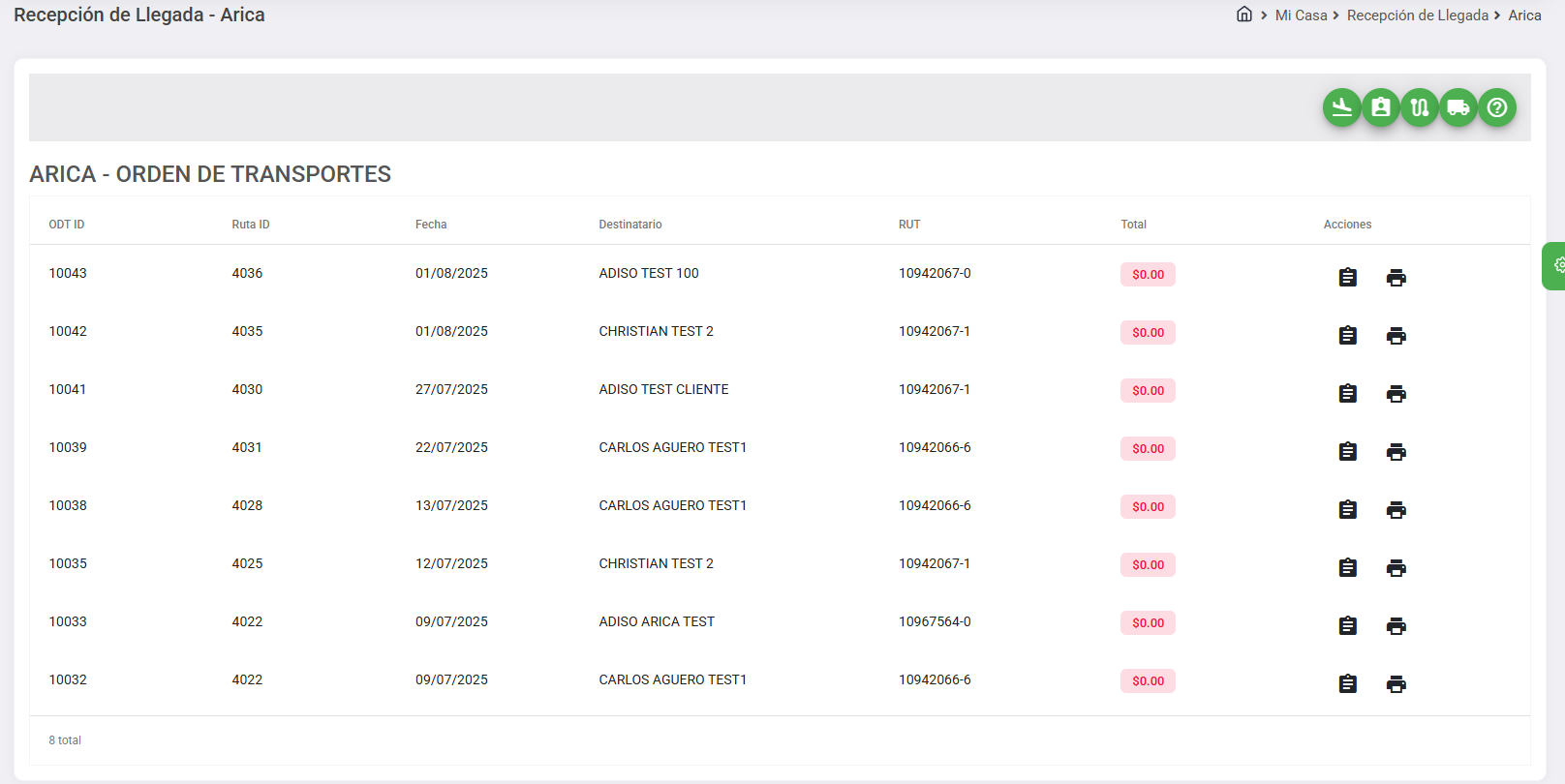Open clipboard details for ODT 10041
1565x784 pixels.
click(x=1347, y=394)
